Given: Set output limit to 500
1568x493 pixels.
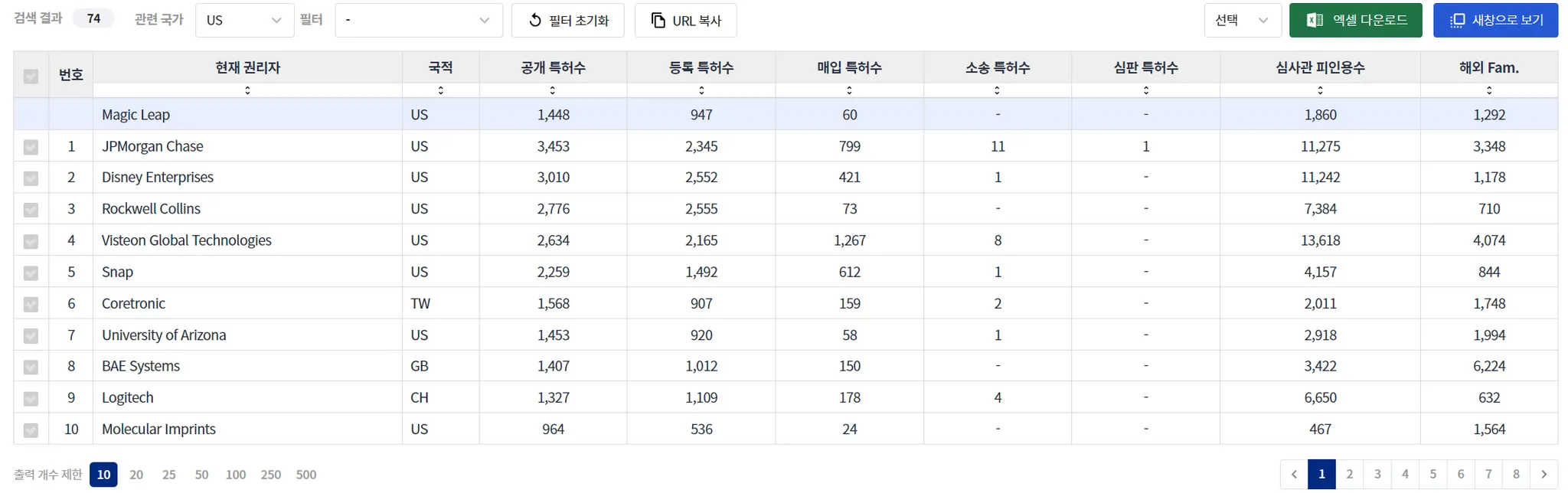Looking at the screenshot, I should pos(306,475).
